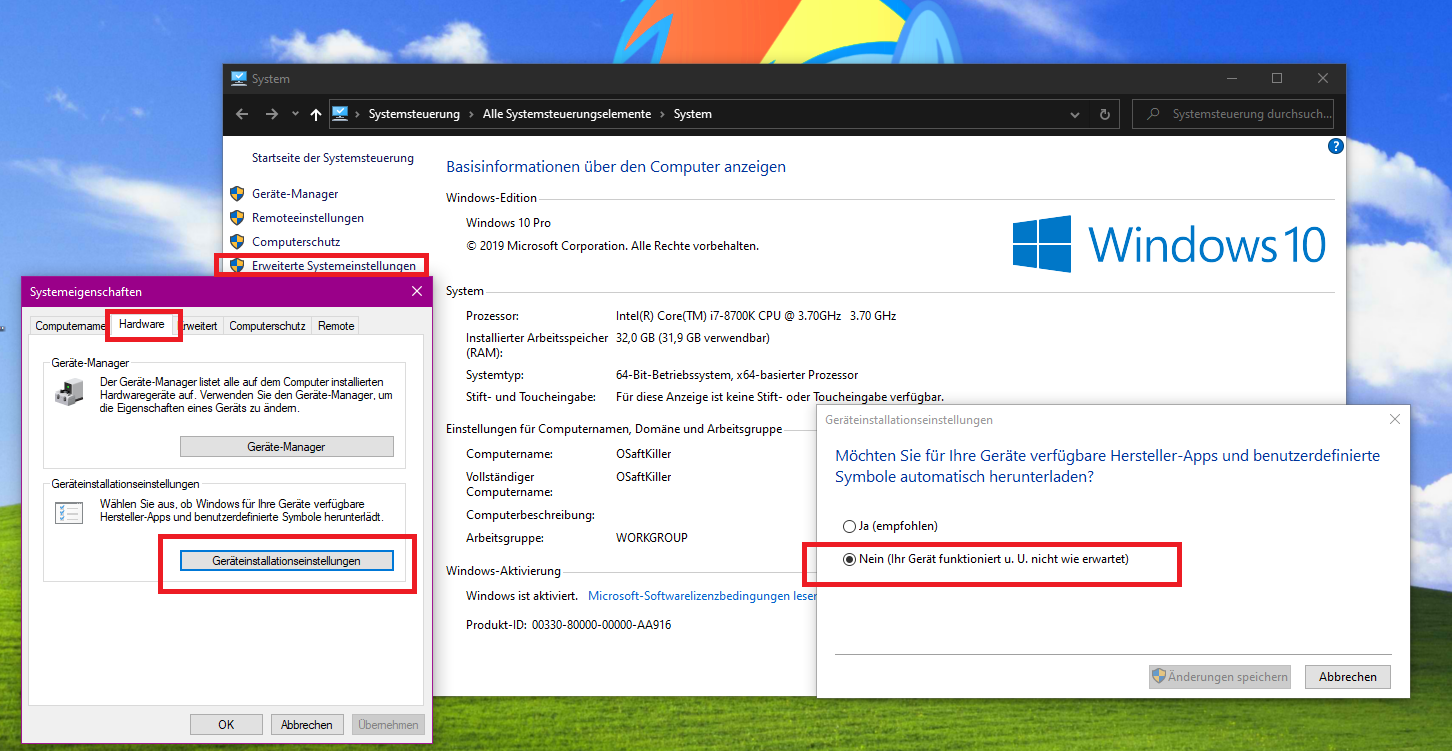Click Abbrechen in Geräteinstallationseinstellungen dialog
1452x751 pixels.
[1348, 677]
